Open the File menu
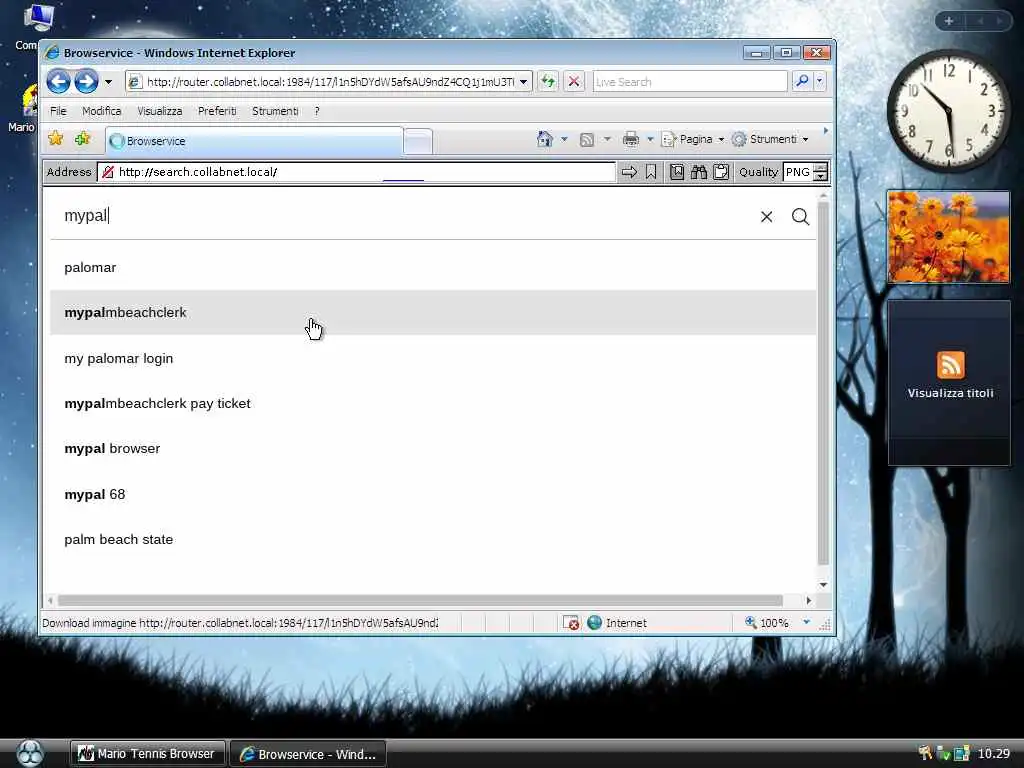The image size is (1024, 768). [x=58, y=111]
